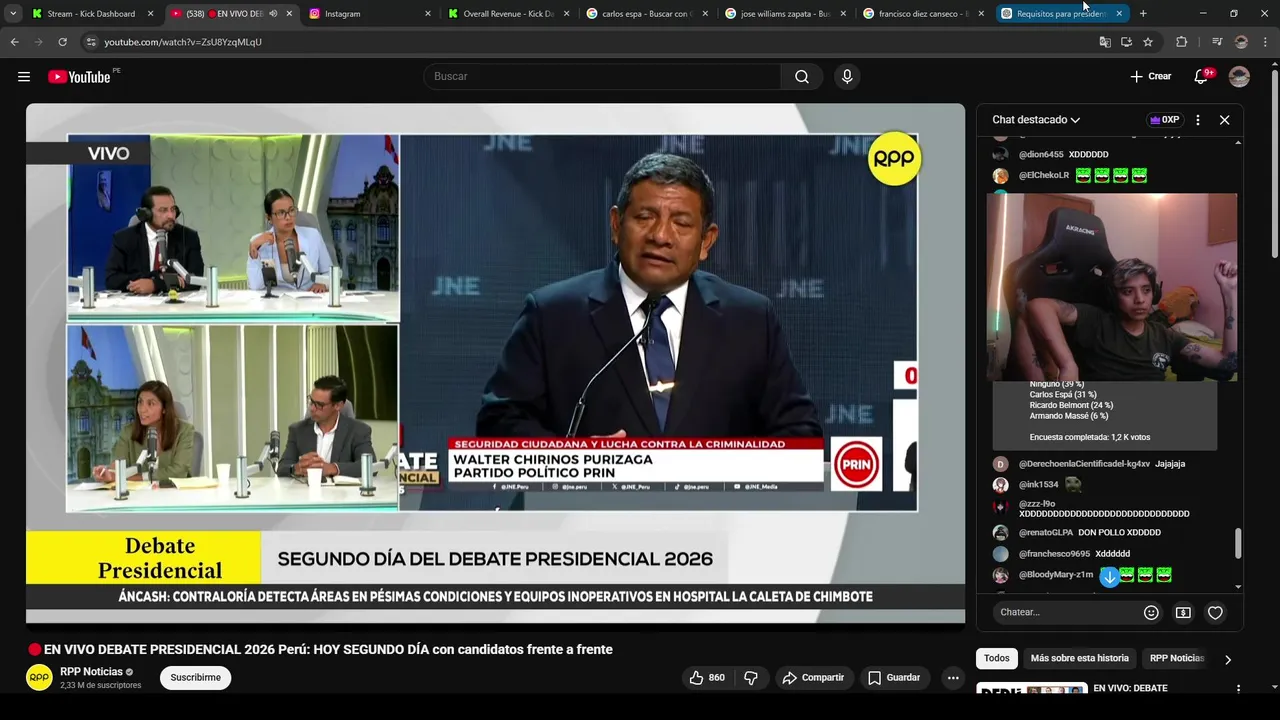Jump to newest chat messages arrow

(x=1109, y=577)
